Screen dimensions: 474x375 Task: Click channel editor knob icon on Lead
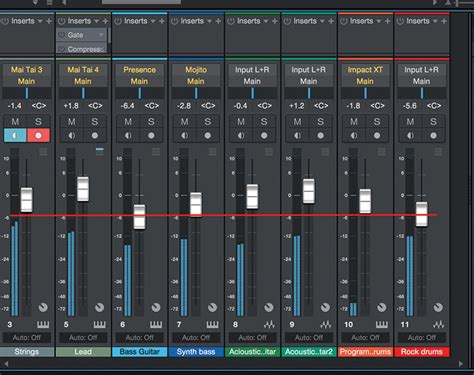[x=99, y=307]
